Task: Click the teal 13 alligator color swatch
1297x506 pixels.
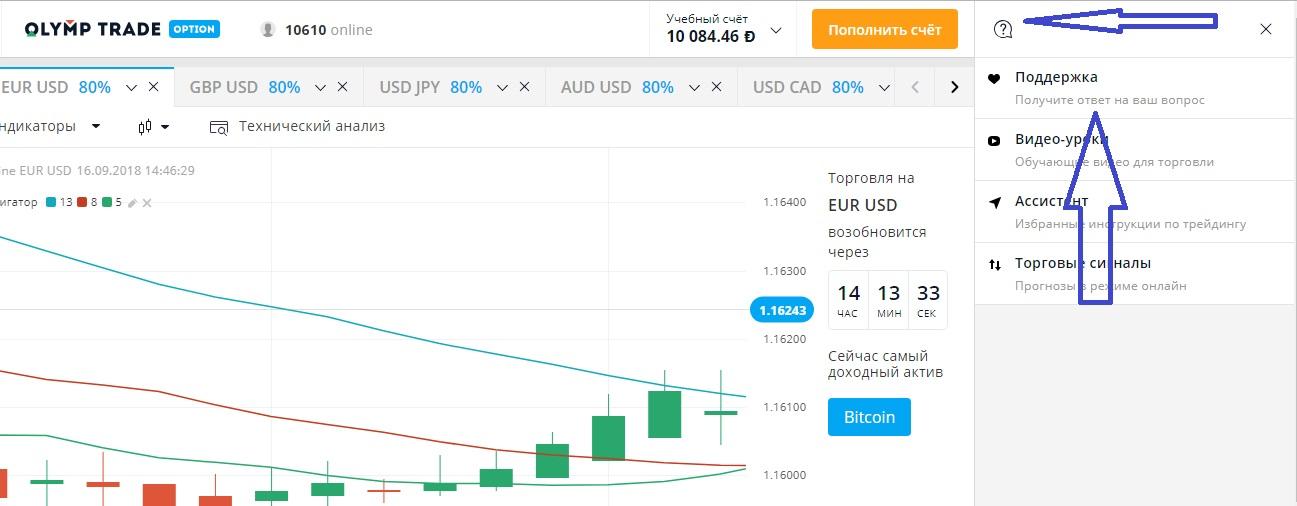Action: coord(51,202)
